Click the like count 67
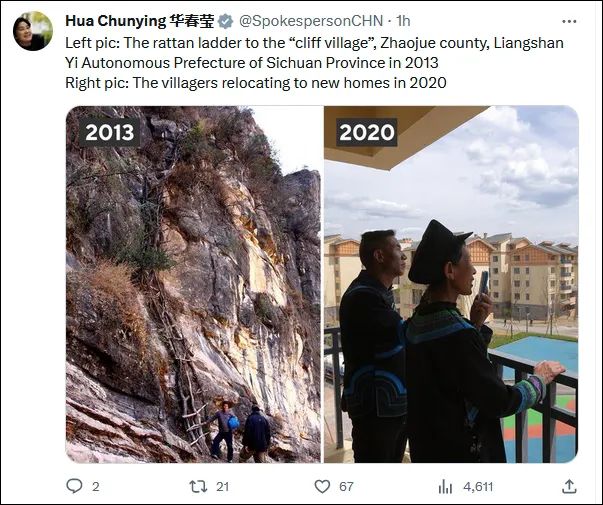This screenshot has width=603, height=505. tap(348, 487)
